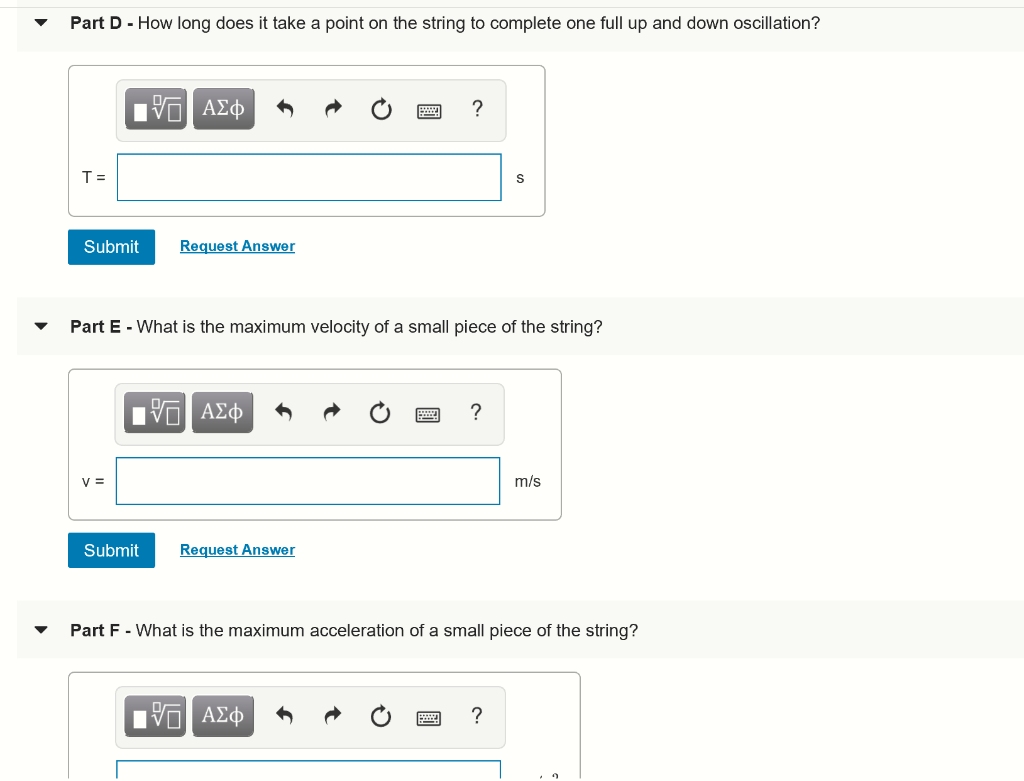The height and width of the screenshot is (781, 1024).
Task: Open math templates button in Part D
Action: tap(155, 108)
